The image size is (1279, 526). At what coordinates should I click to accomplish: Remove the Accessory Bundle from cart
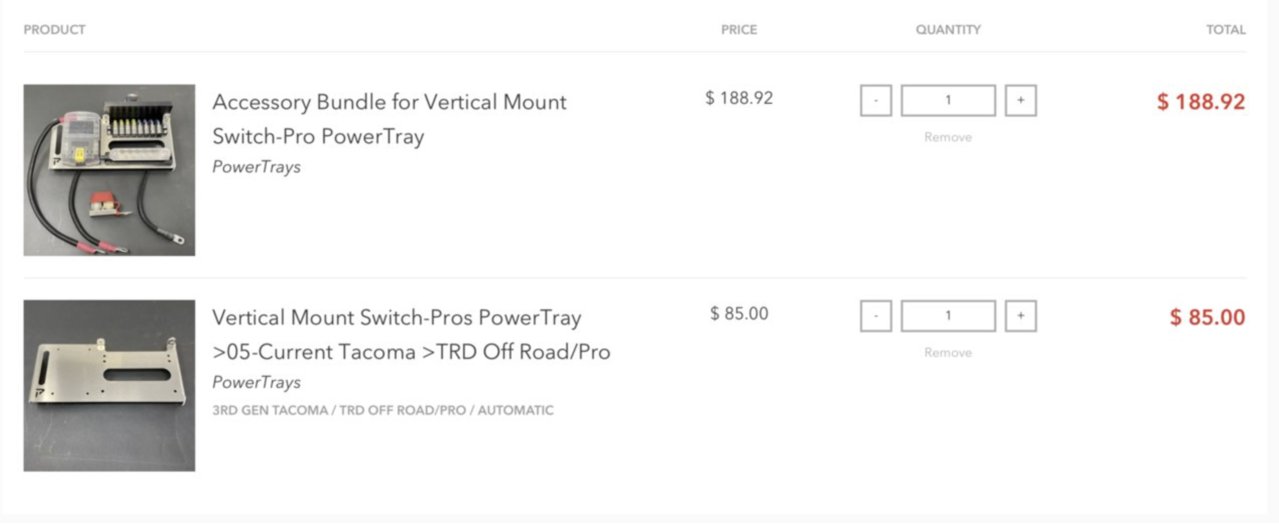tap(948, 137)
